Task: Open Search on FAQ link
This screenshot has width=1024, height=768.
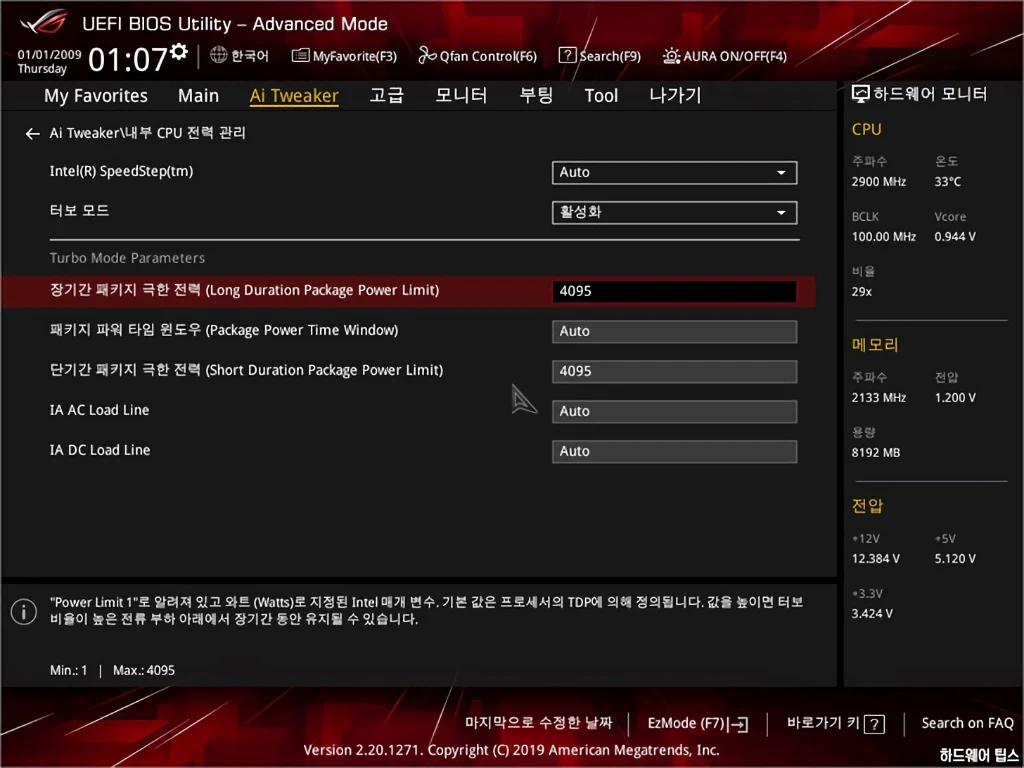Action: (967, 723)
